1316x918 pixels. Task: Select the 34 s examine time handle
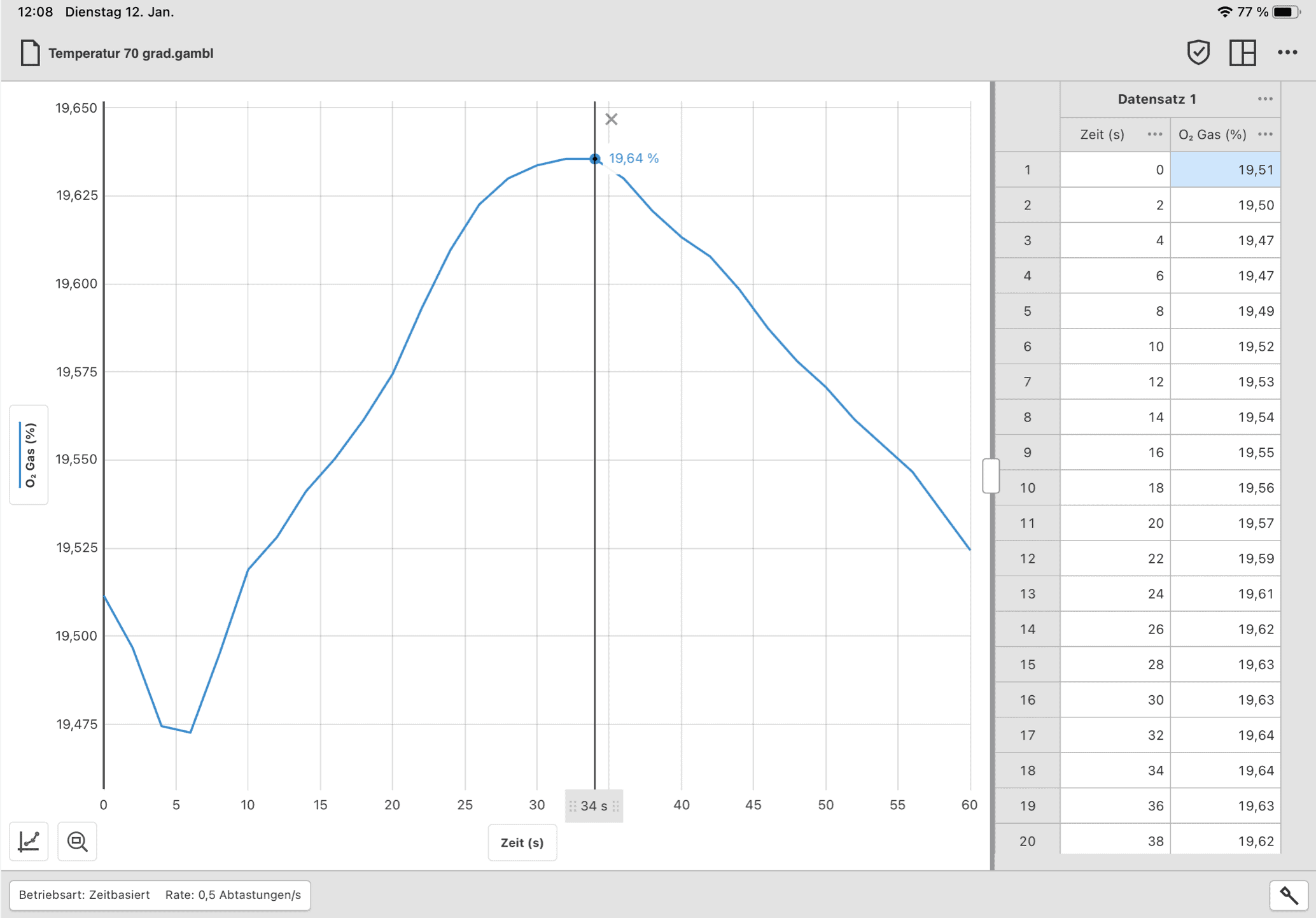[594, 806]
